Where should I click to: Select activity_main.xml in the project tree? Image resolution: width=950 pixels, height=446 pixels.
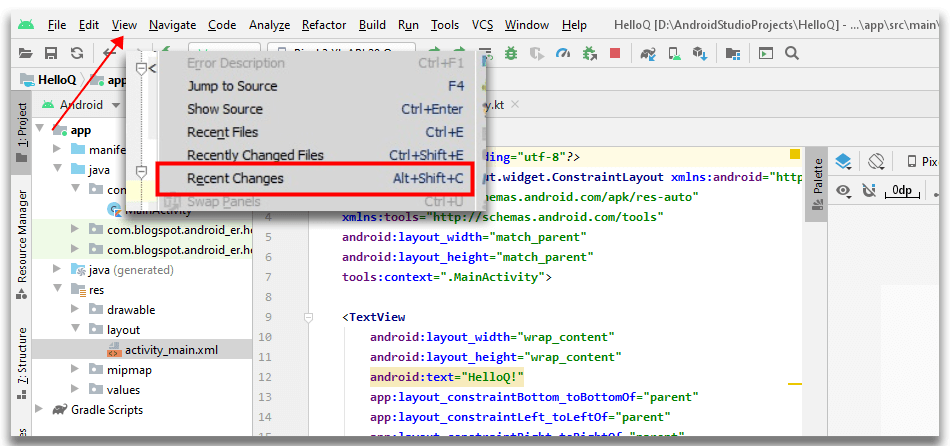170,350
